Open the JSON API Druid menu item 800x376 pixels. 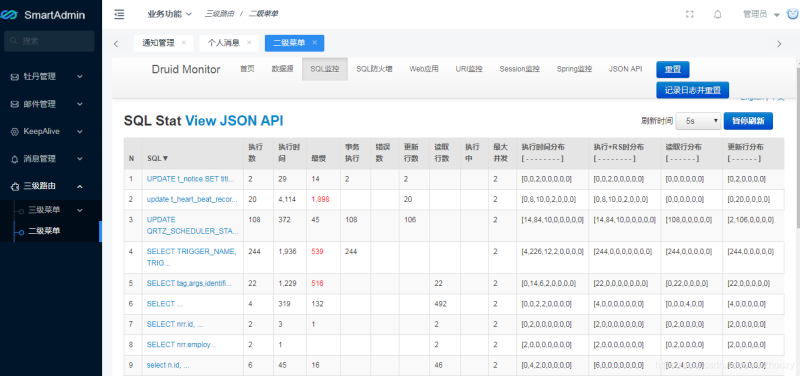[x=625, y=69]
